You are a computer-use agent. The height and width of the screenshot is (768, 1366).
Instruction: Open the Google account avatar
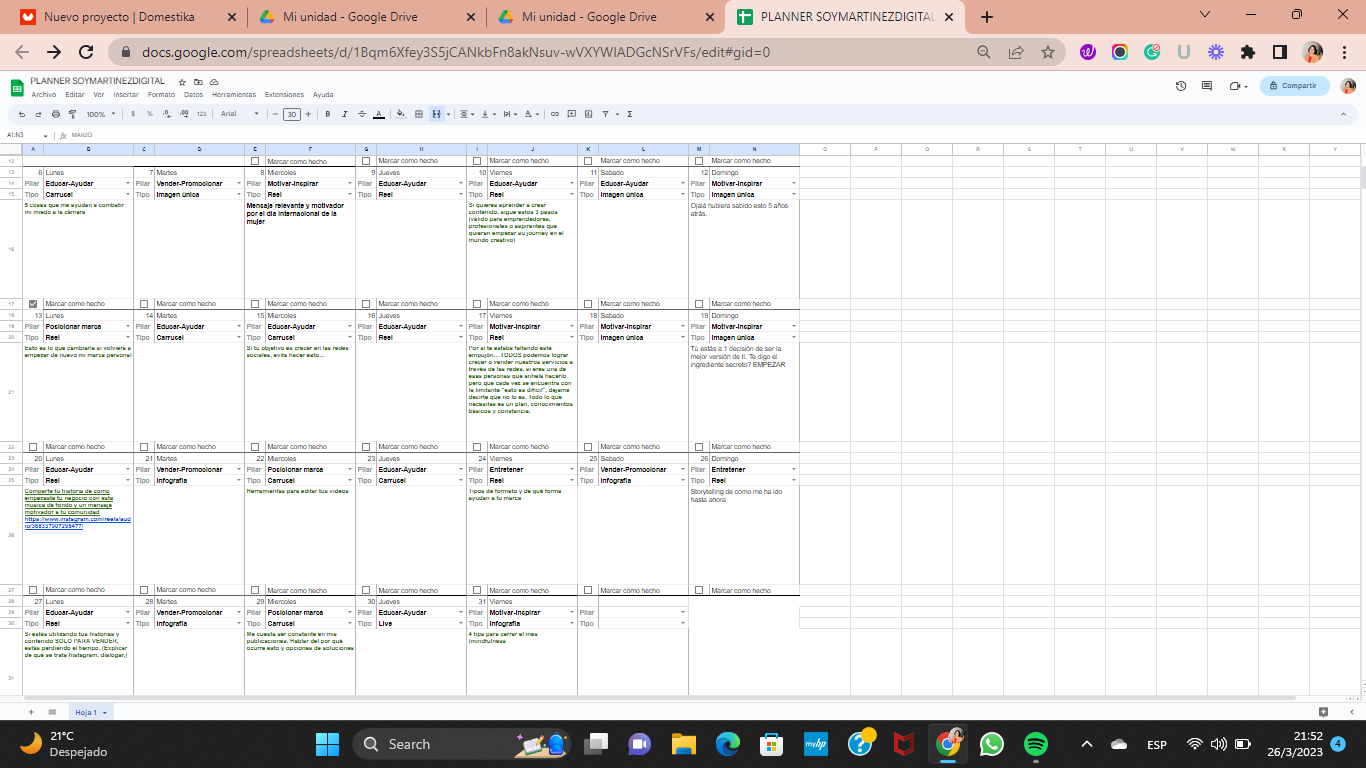tap(1348, 86)
